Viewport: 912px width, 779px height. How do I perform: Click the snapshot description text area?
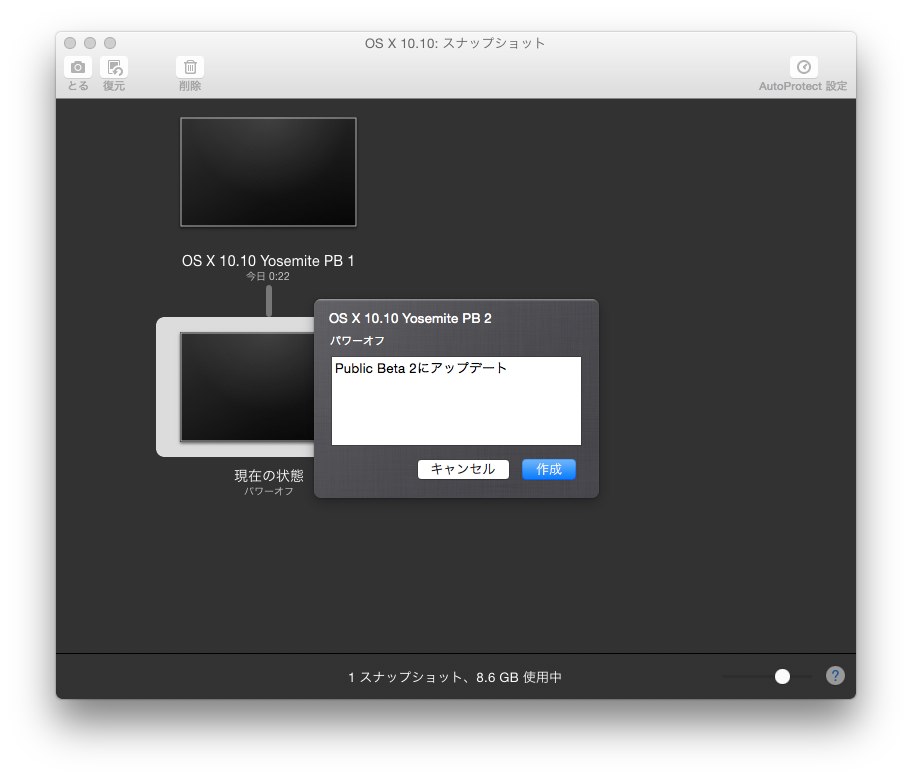(x=456, y=401)
